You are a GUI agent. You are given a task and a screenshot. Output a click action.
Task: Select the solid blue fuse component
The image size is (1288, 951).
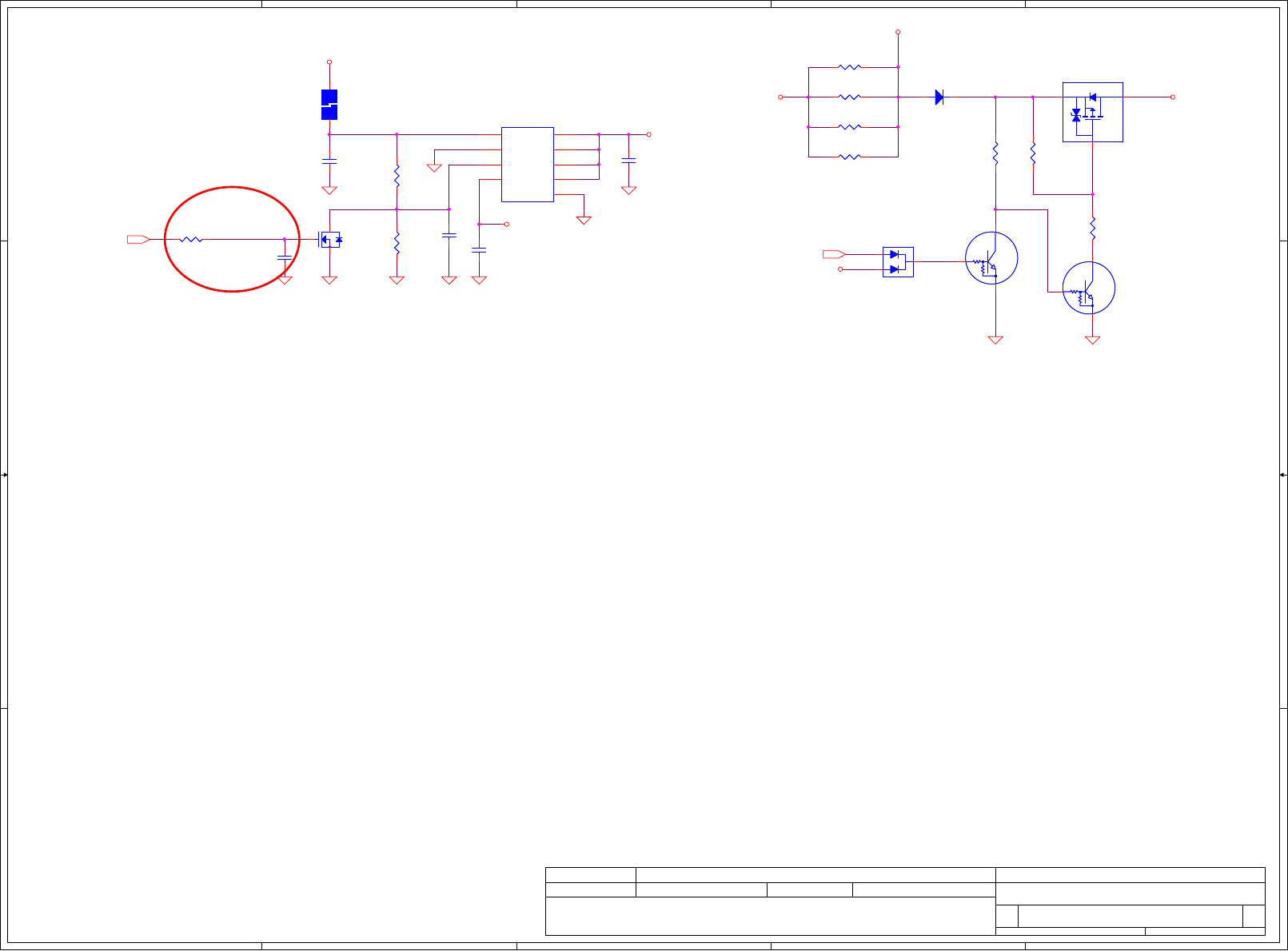pos(329,105)
